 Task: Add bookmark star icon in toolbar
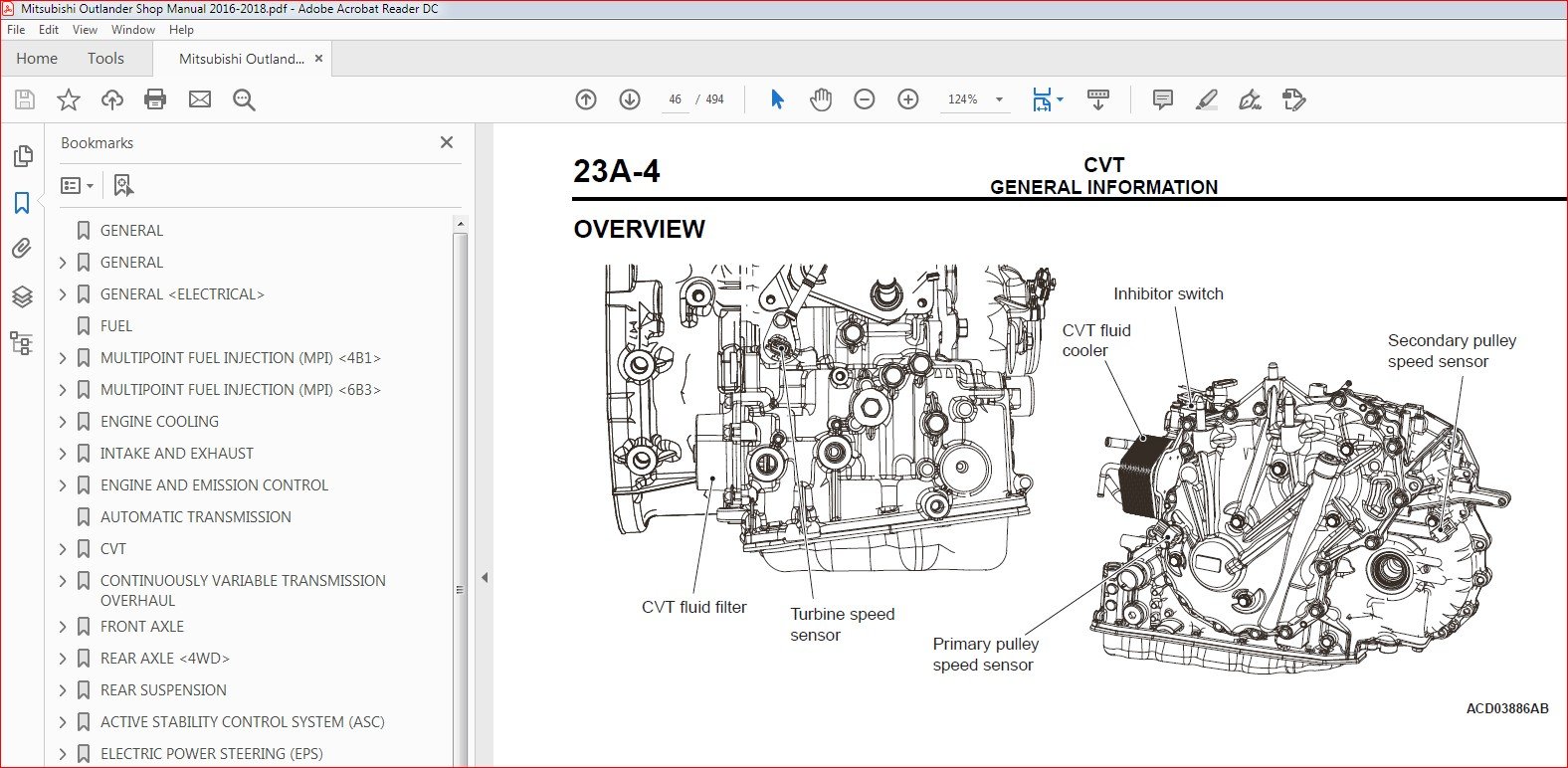[x=69, y=99]
